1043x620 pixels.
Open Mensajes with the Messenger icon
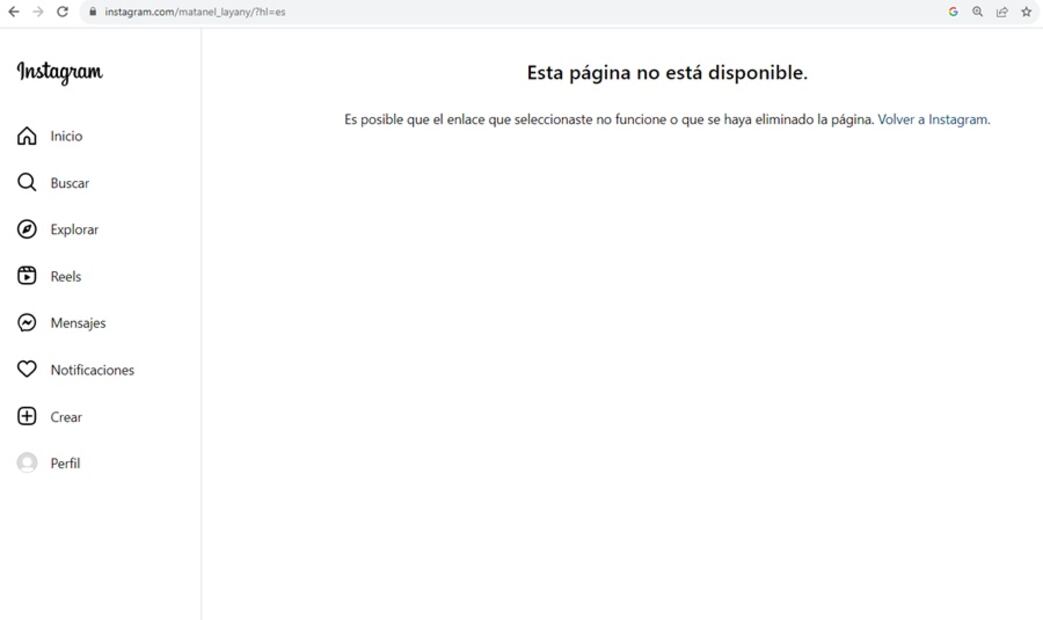tap(26, 322)
